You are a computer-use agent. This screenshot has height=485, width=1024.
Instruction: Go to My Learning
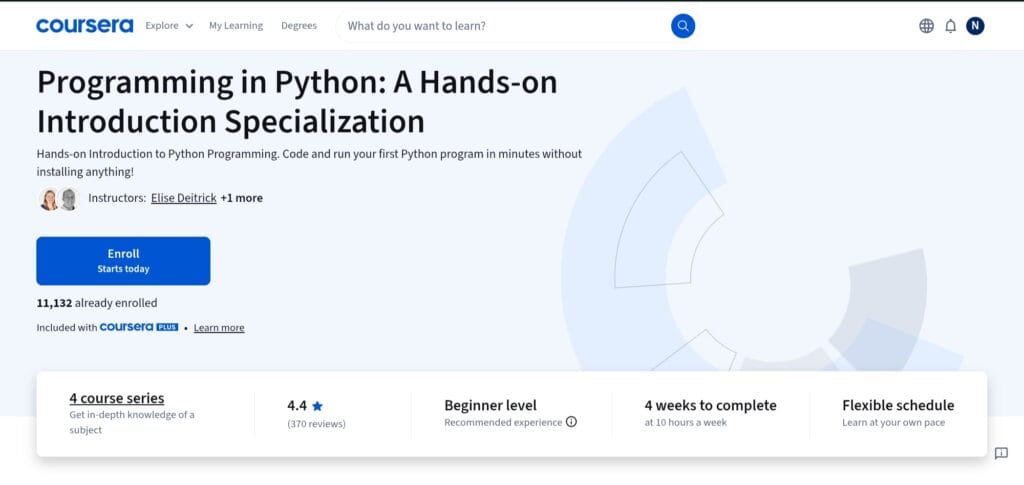pos(236,25)
